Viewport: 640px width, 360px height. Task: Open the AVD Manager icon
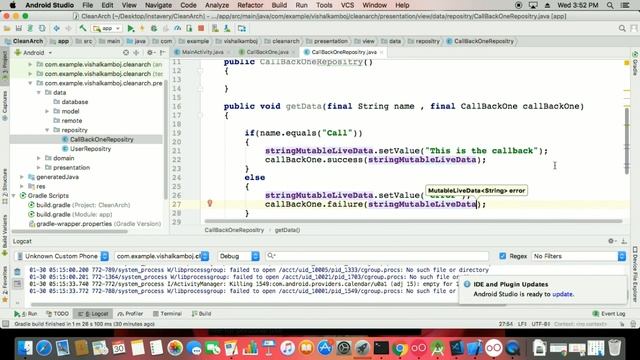pyautogui.click(x=215, y=29)
